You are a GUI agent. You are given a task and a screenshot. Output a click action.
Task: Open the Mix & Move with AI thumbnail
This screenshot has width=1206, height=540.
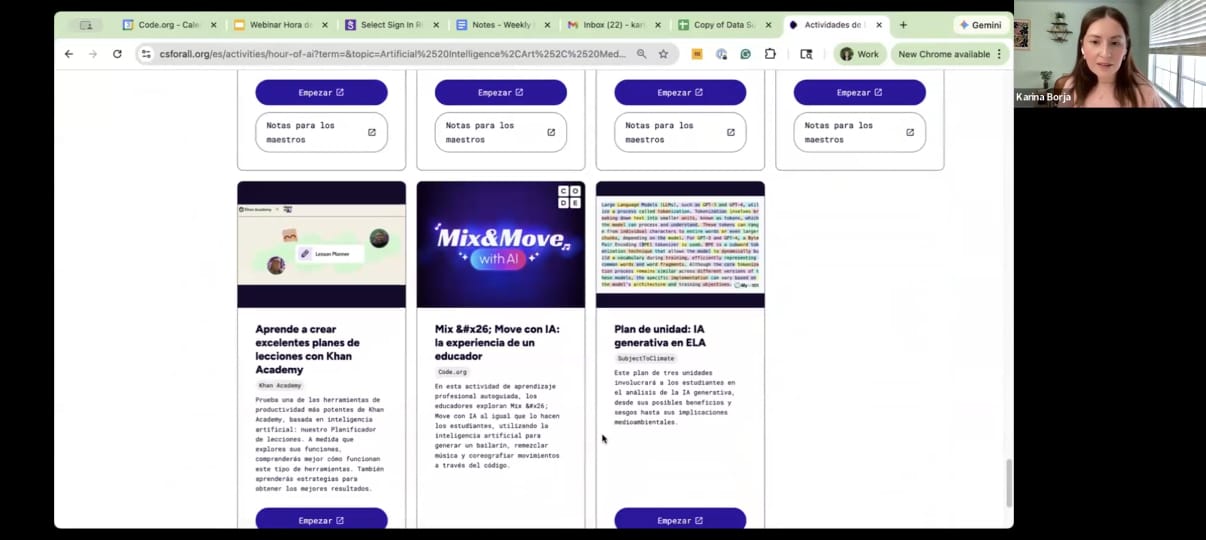(x=500, y=244)
